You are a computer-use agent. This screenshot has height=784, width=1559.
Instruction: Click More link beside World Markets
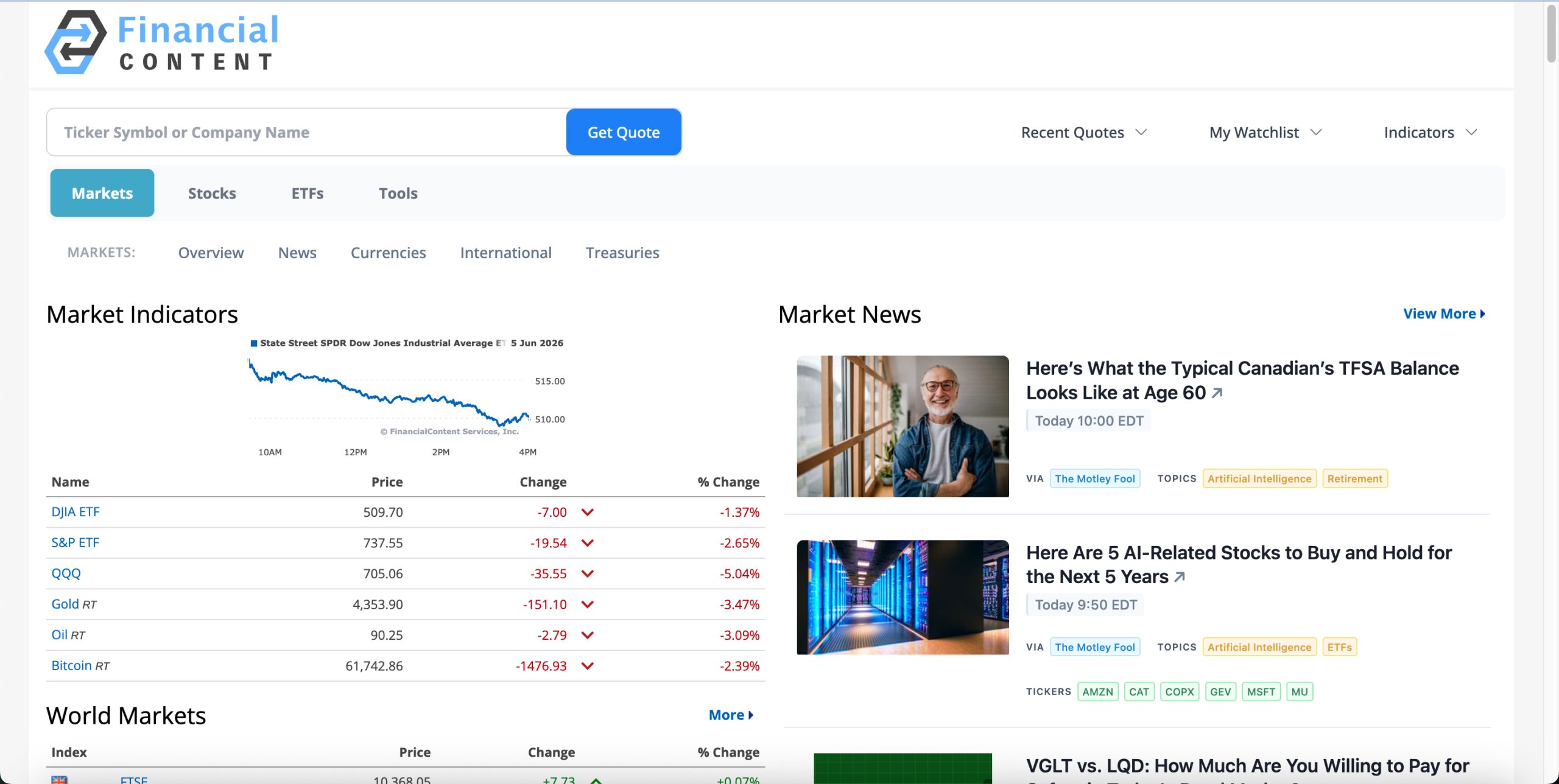click(731, 715)
